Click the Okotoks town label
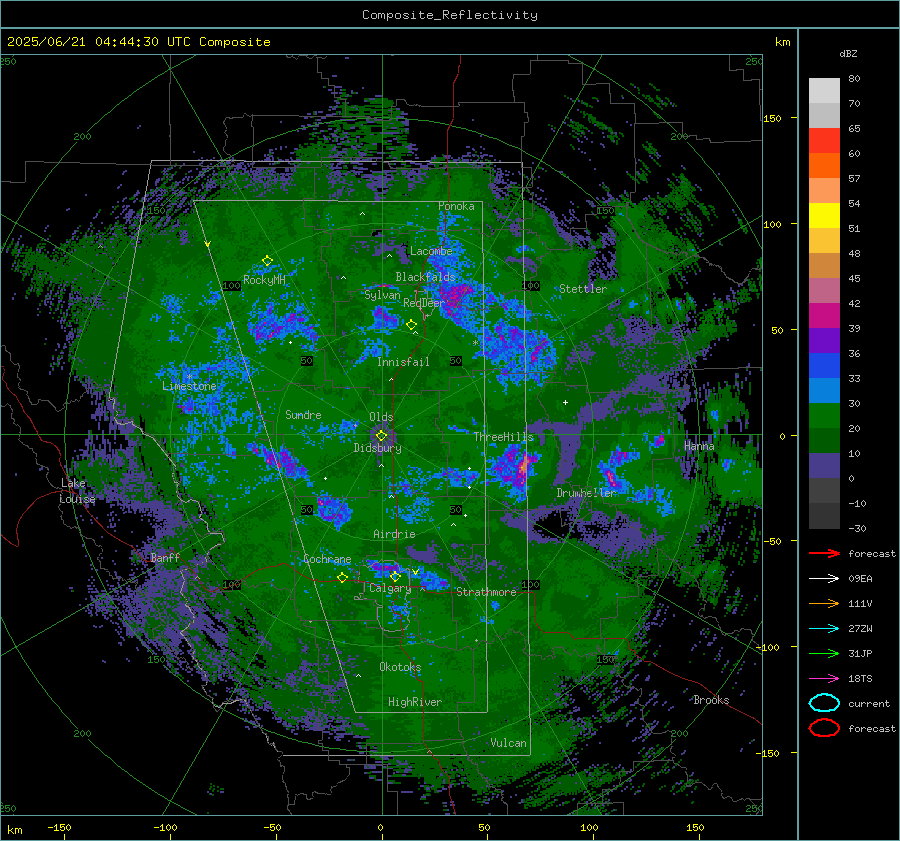900x841 pixels. (400, 667)
